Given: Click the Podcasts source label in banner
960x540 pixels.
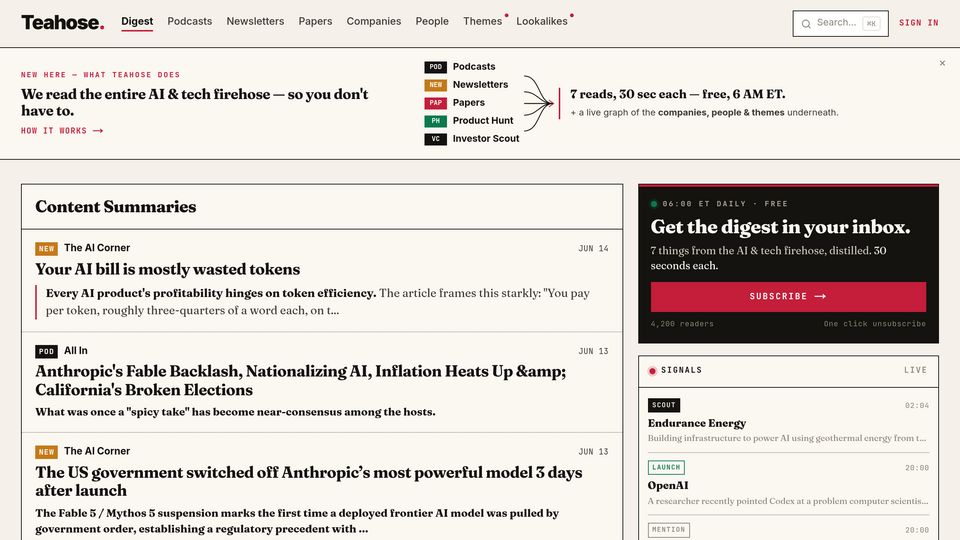Looking at the screenshot, I should click(474, 66).
